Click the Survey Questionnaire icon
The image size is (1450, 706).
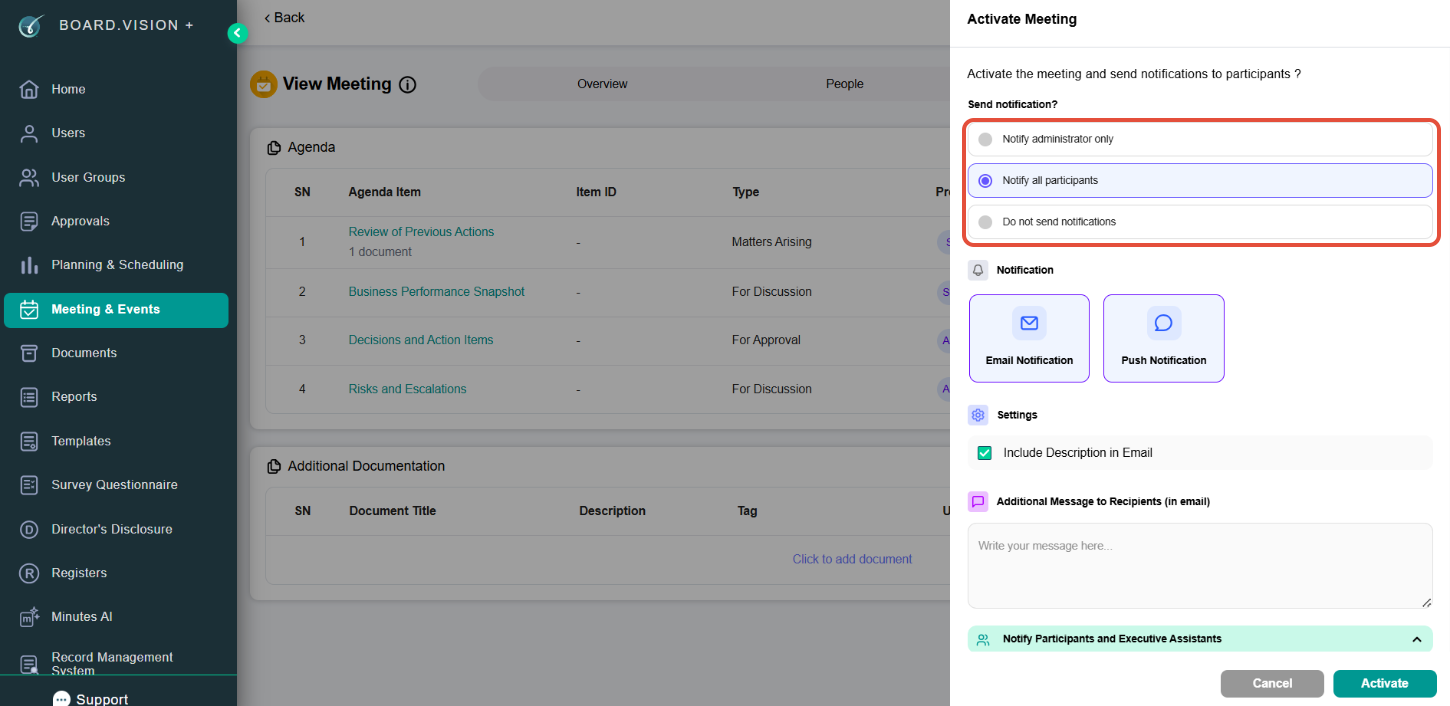[29, 485]
